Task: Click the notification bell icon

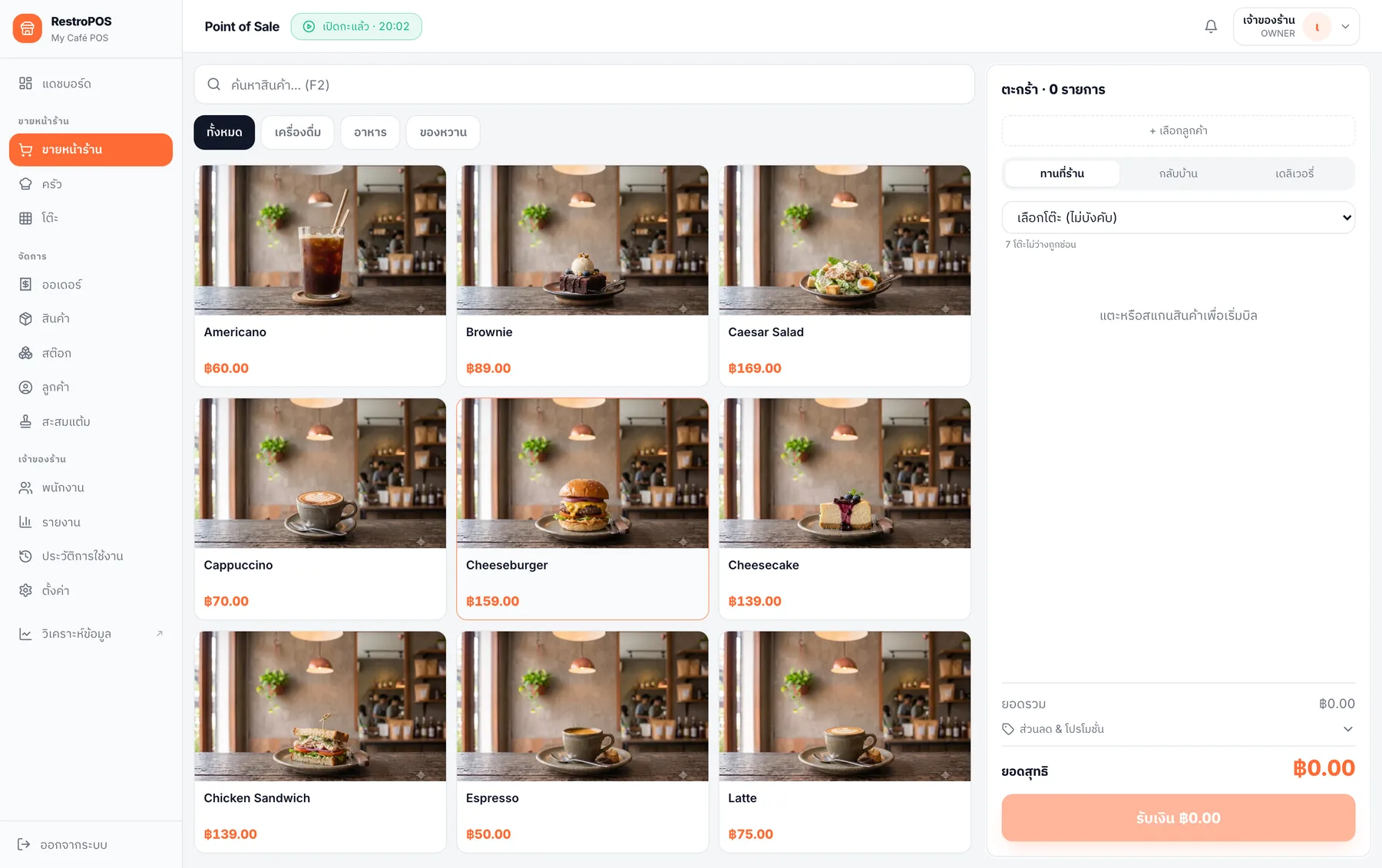Action: pyautogui.click(x=1211, y=27)
